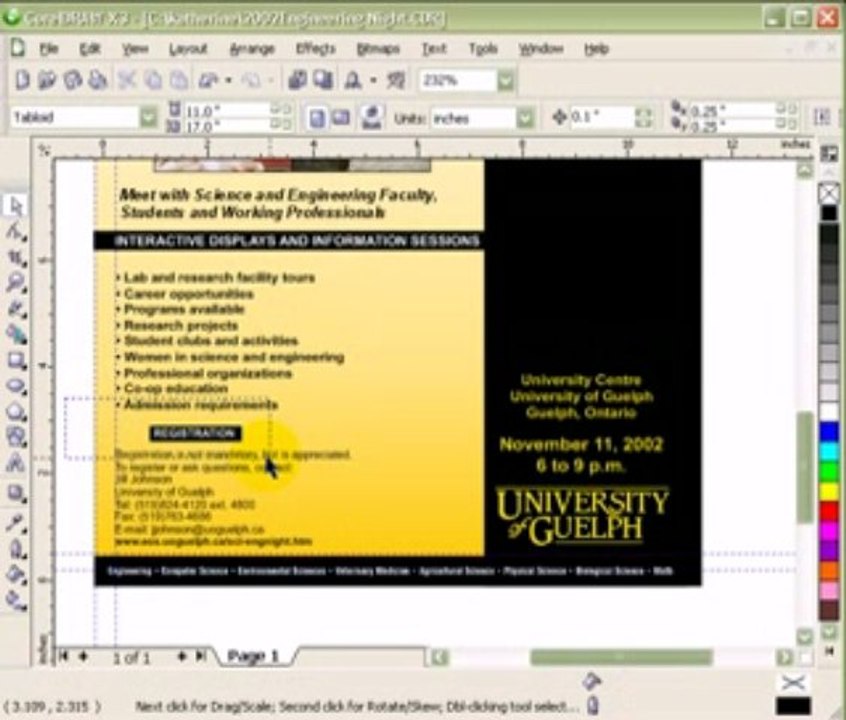The image size is (846, 720).
Task: Open the File menu
Action: (49, 49)
